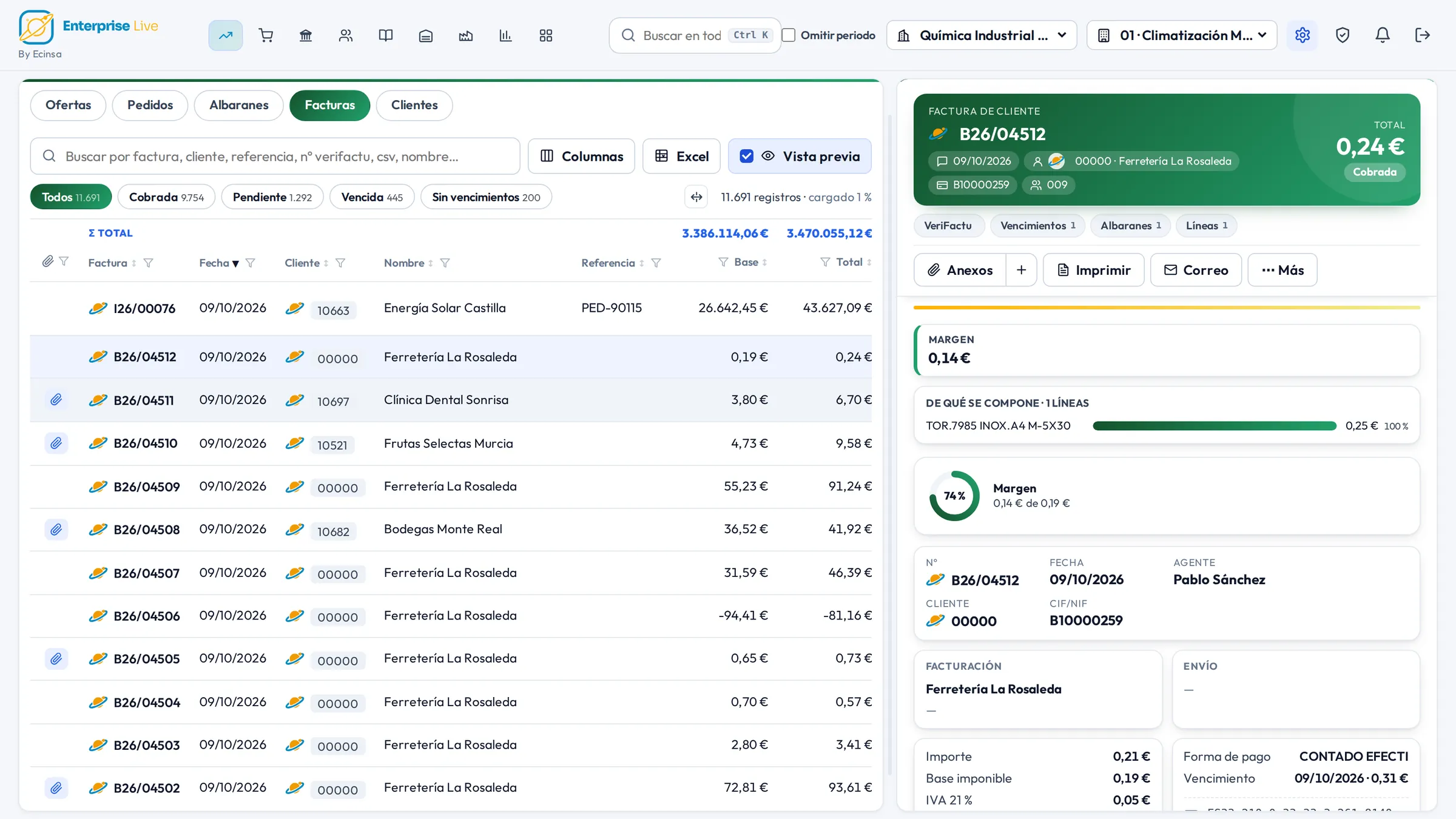This screenshot has height=819, width=1456.
Task: Open the Factura column filter funnel
Action: coord(149,263)
